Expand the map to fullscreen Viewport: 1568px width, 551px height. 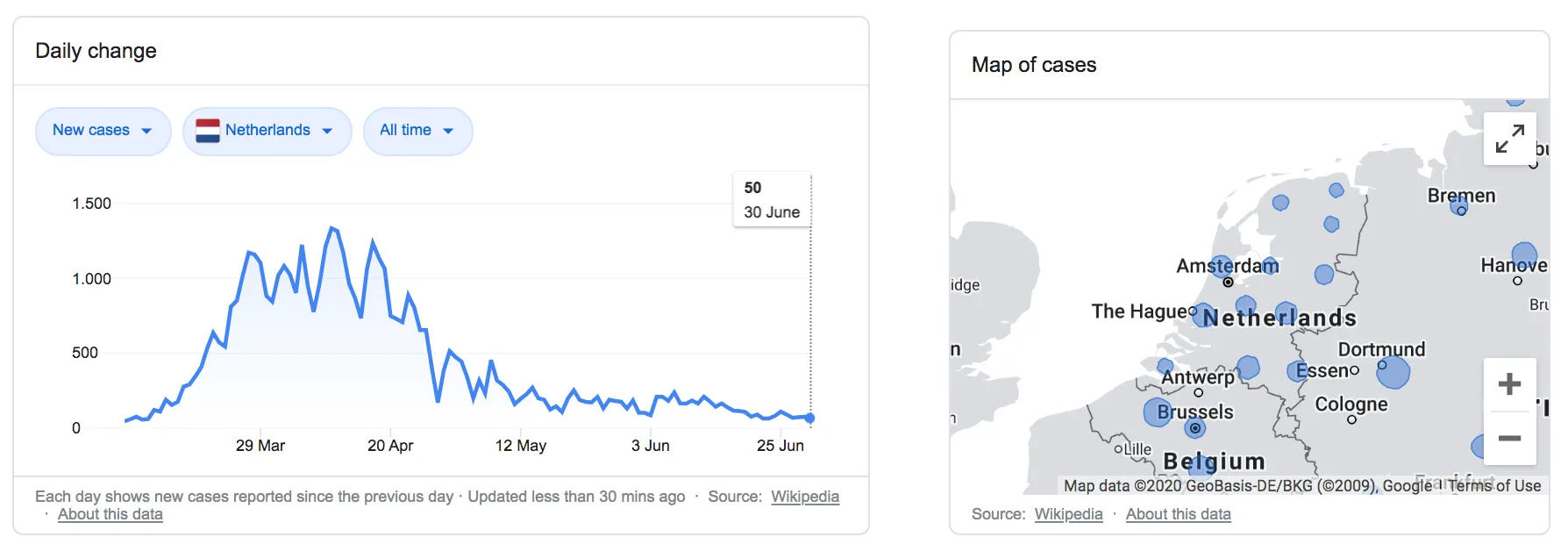tap(1509, 139)
